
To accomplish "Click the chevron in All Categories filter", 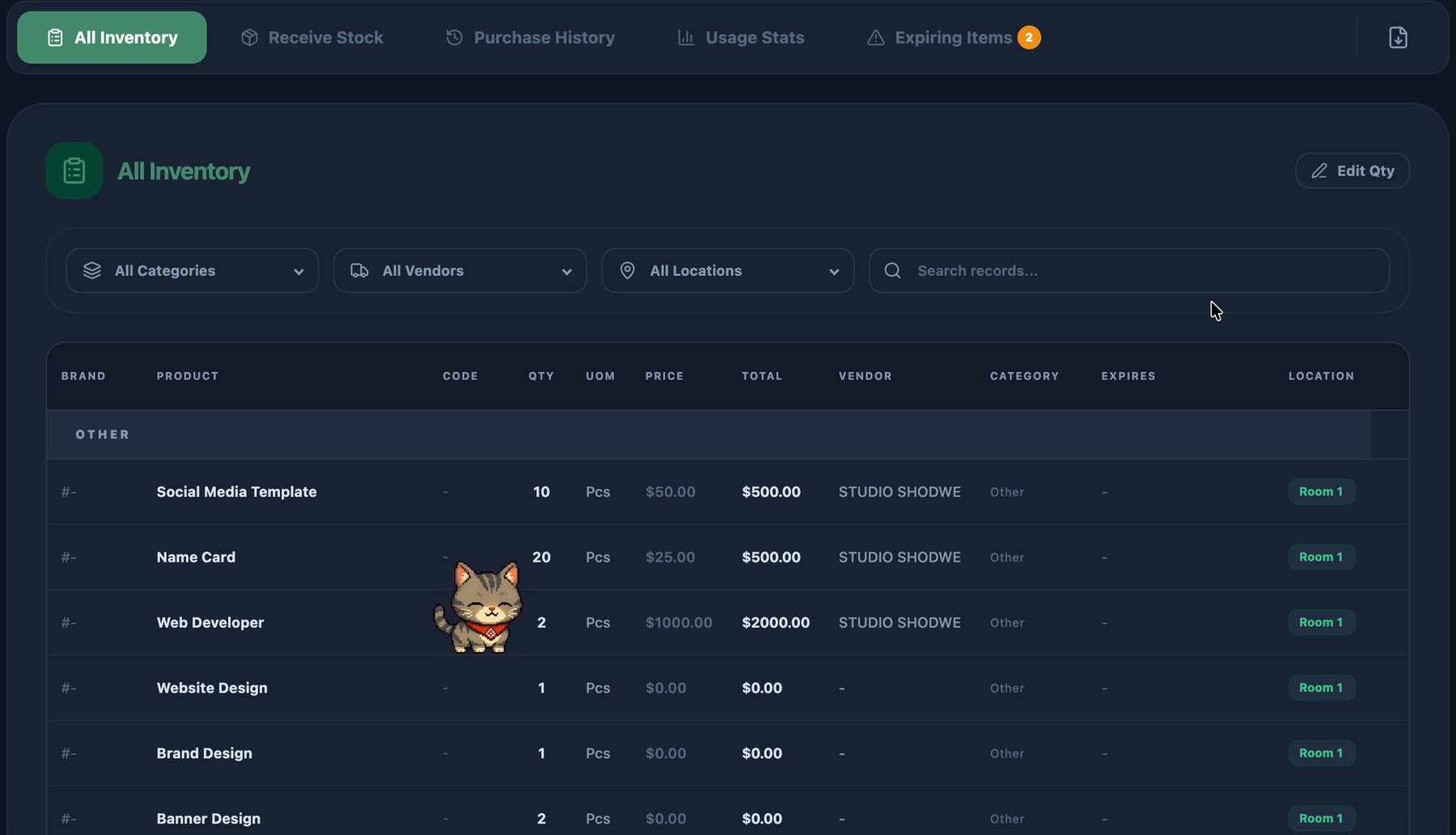I will click(298, 272).
